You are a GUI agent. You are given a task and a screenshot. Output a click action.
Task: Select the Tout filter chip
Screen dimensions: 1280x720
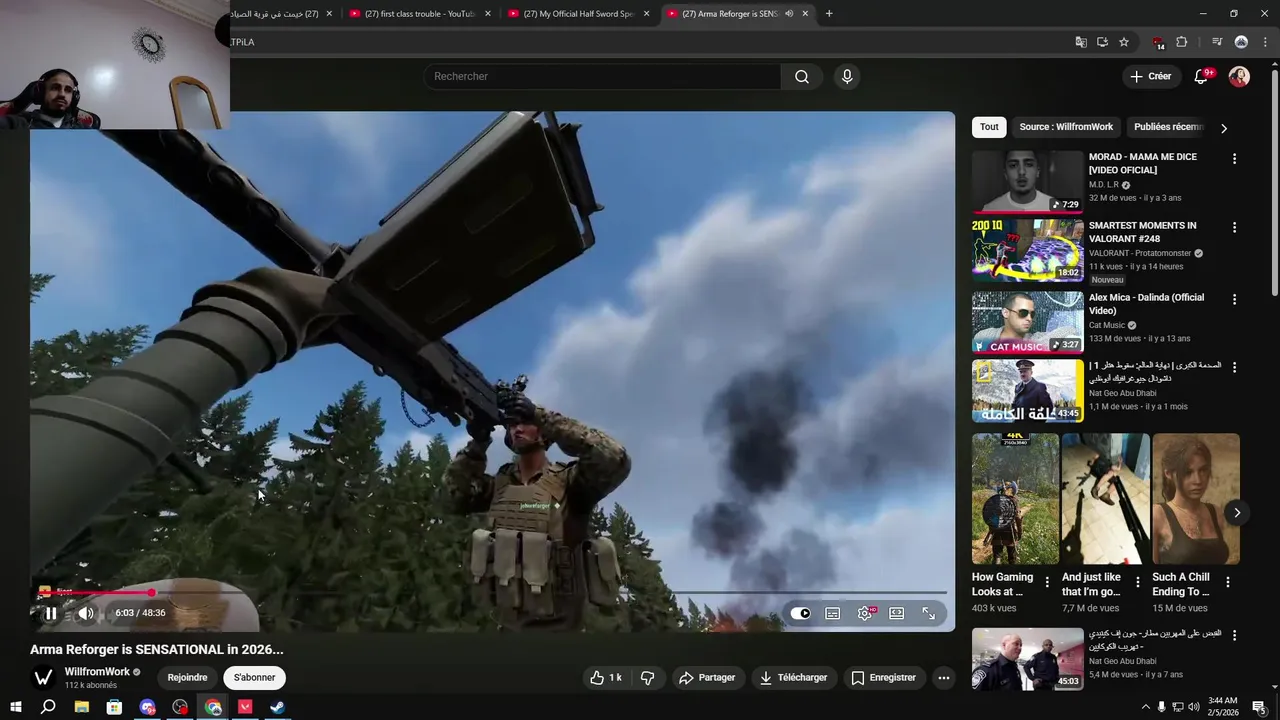tap(989, 127)
